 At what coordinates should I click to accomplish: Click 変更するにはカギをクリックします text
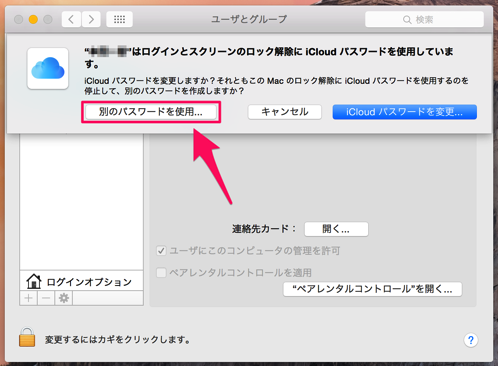[x=118, y=340]
